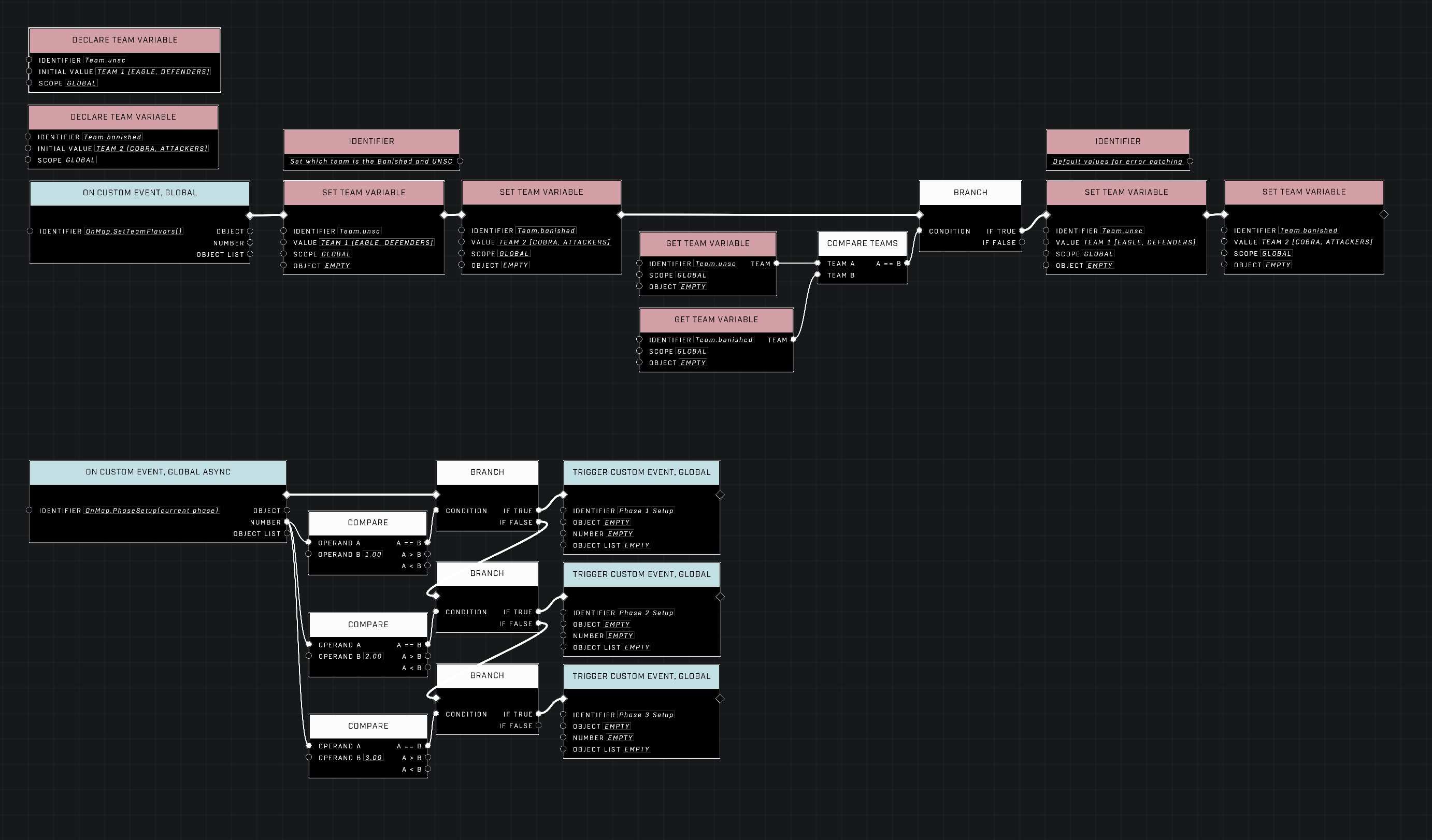The image size is (1432, 840).
Task: Click the A == B output pin on Compare Teams
Action: [907, 264]
